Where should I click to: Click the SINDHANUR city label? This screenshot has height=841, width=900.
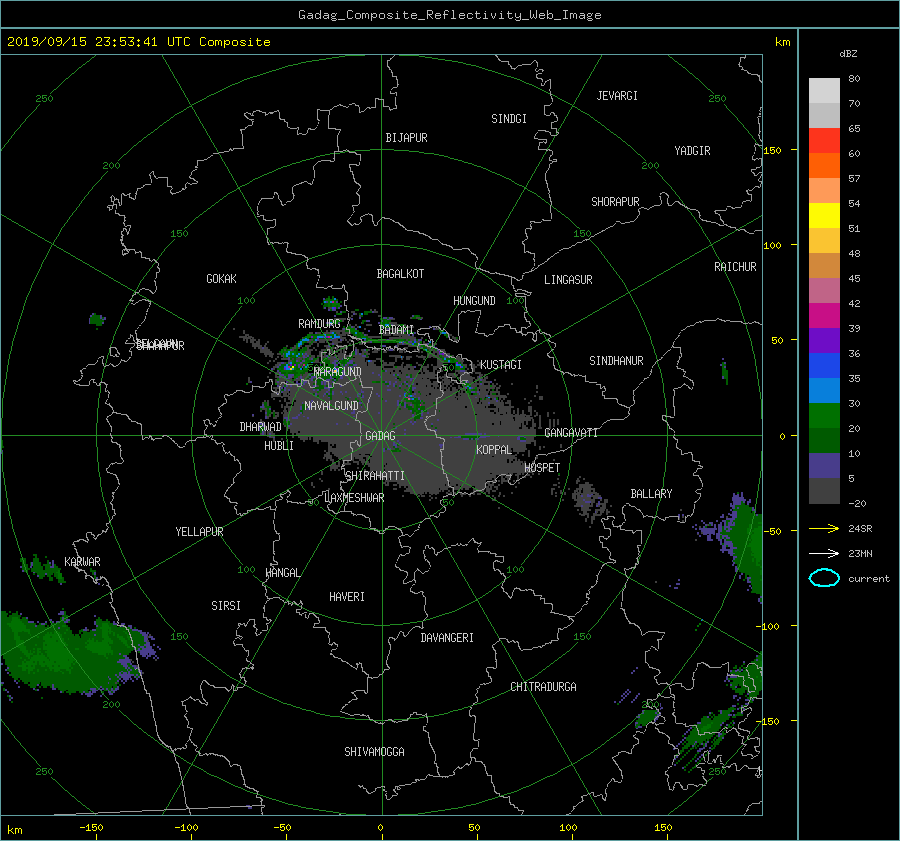point(616,361)
